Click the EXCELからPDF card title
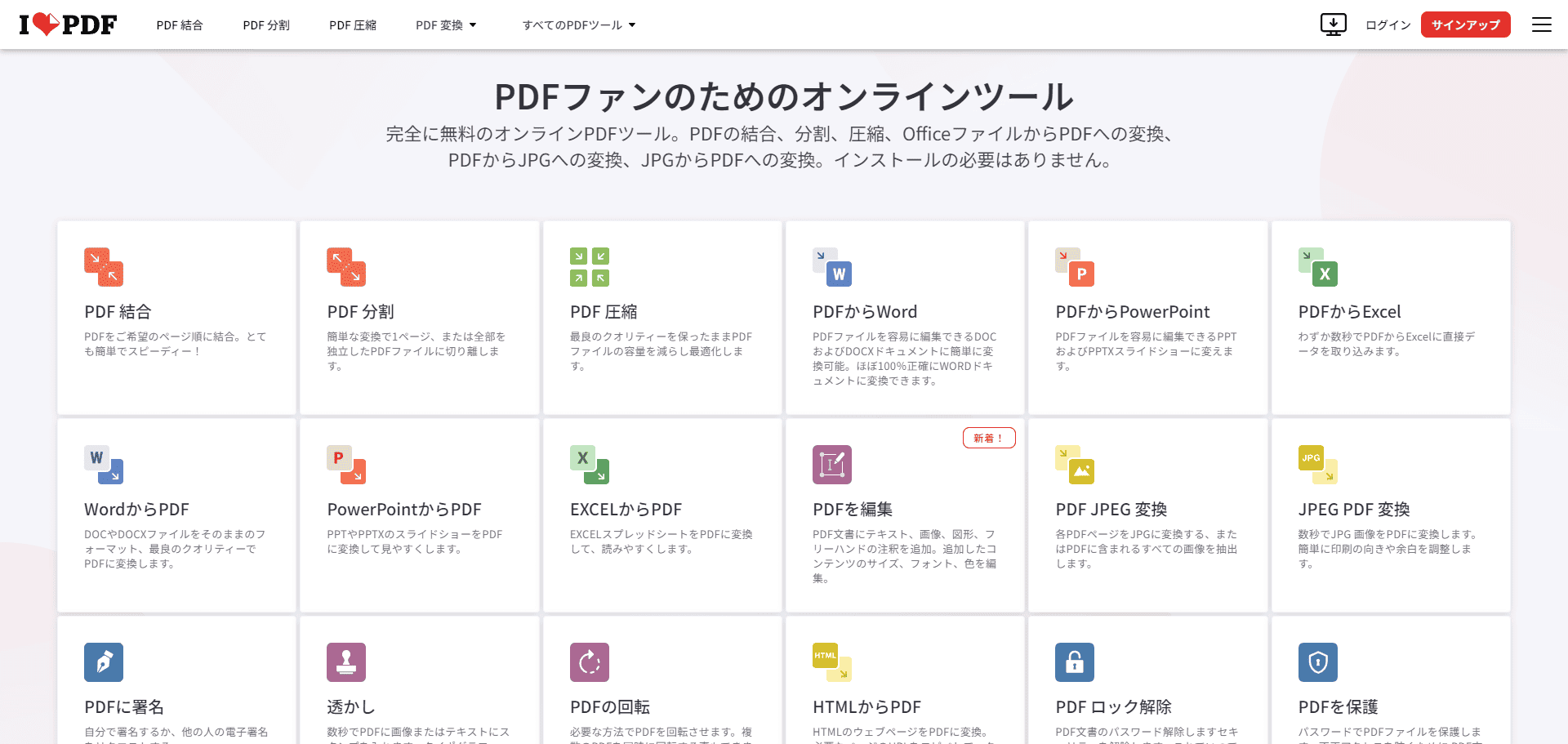This screenshot has height=744, width=1568. coord(626,510)
